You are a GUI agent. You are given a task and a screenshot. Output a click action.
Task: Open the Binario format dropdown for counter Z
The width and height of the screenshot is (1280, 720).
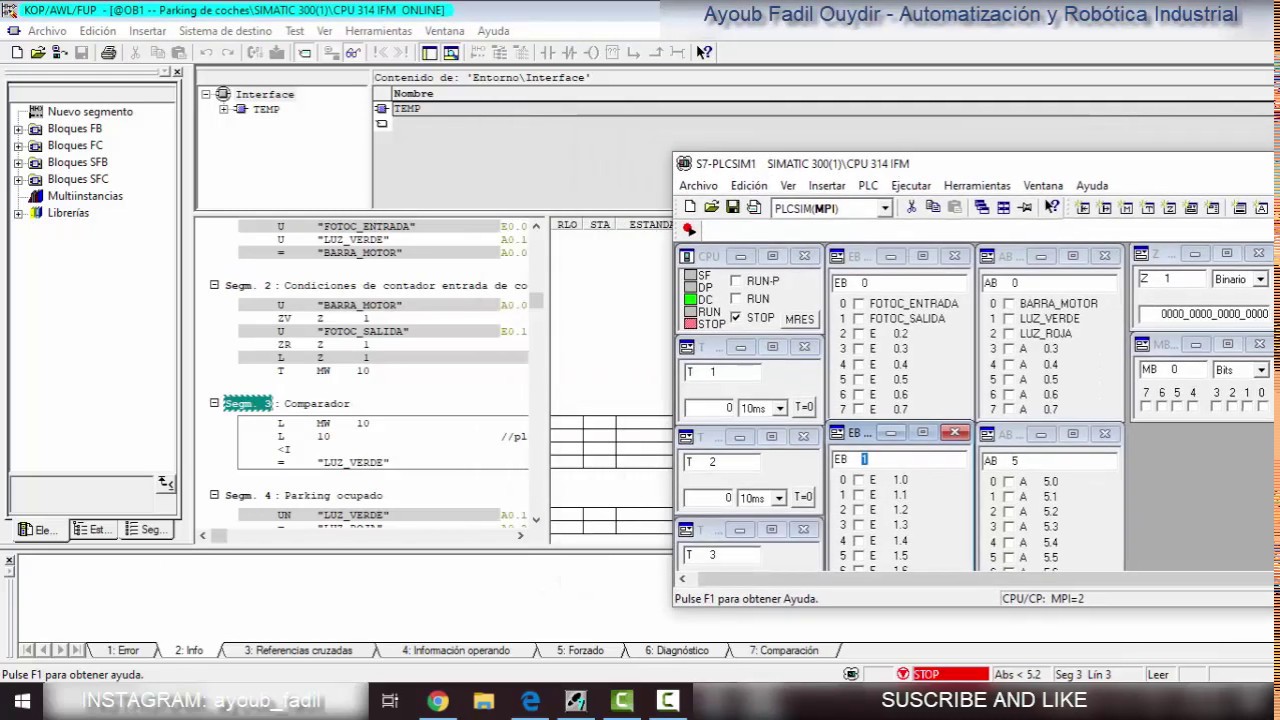click(1260, 279)
